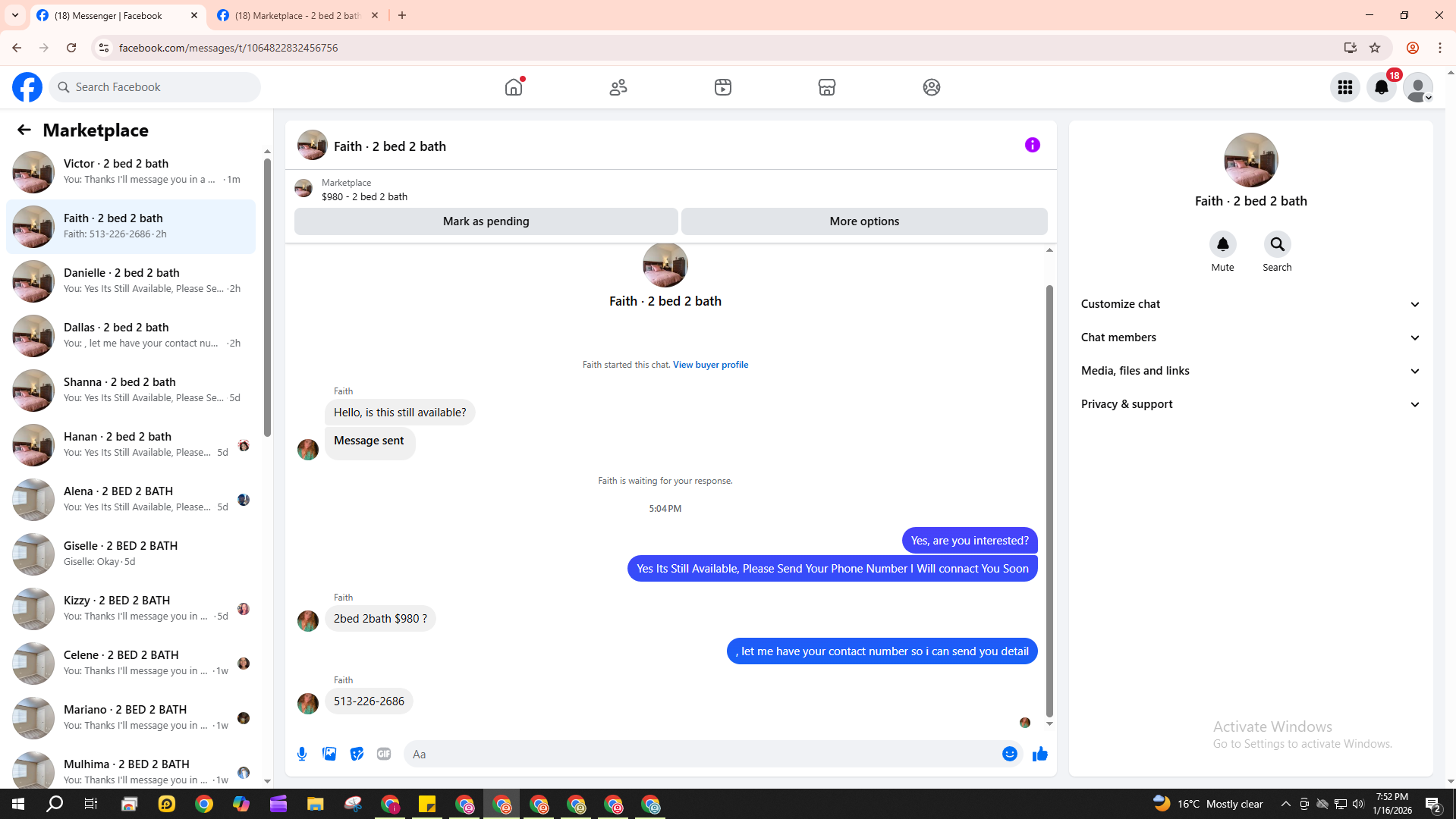This screenshot has width=1456, height=819.
Task: Open View buyer profile link
Action: click(710, 365)
